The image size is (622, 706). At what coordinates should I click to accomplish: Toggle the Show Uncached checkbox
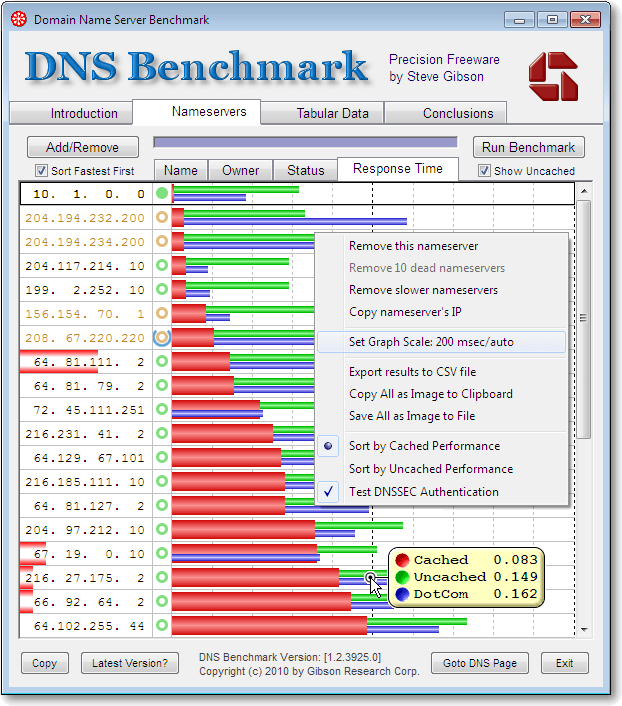[x=484, y=171]
